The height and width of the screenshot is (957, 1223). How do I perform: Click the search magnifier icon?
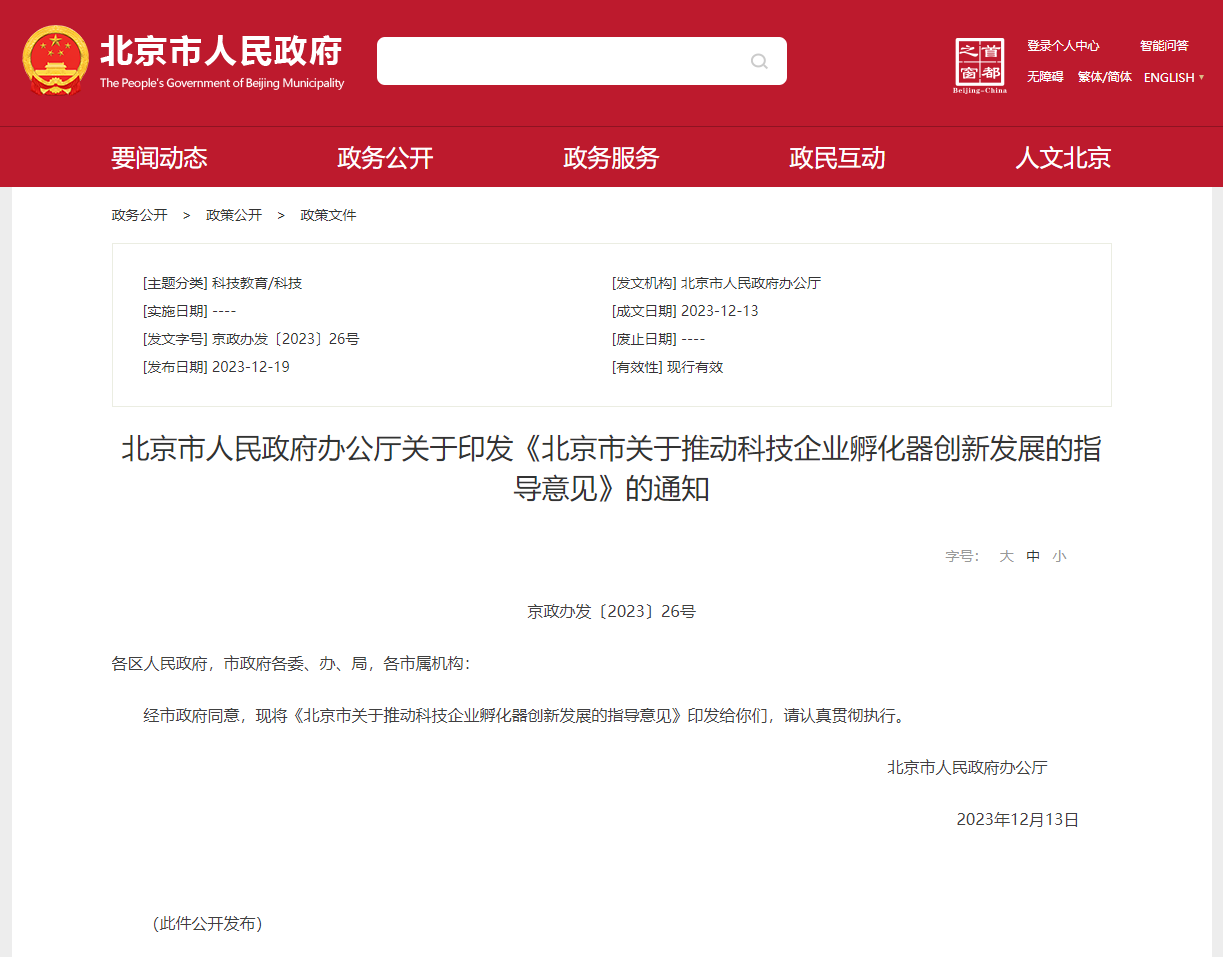coord(759,61)
